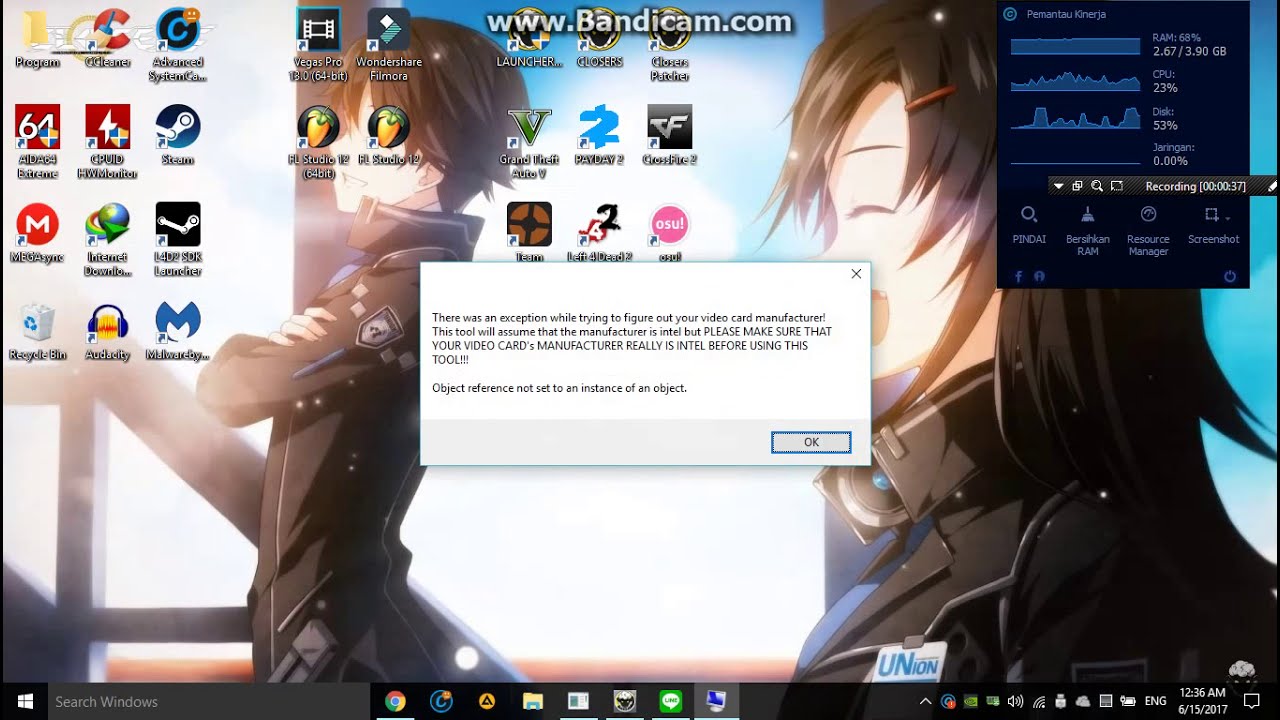This screenshot has height=720, width=1280.
Task: Open LINE from taskbar
Action: pos(670,701)
